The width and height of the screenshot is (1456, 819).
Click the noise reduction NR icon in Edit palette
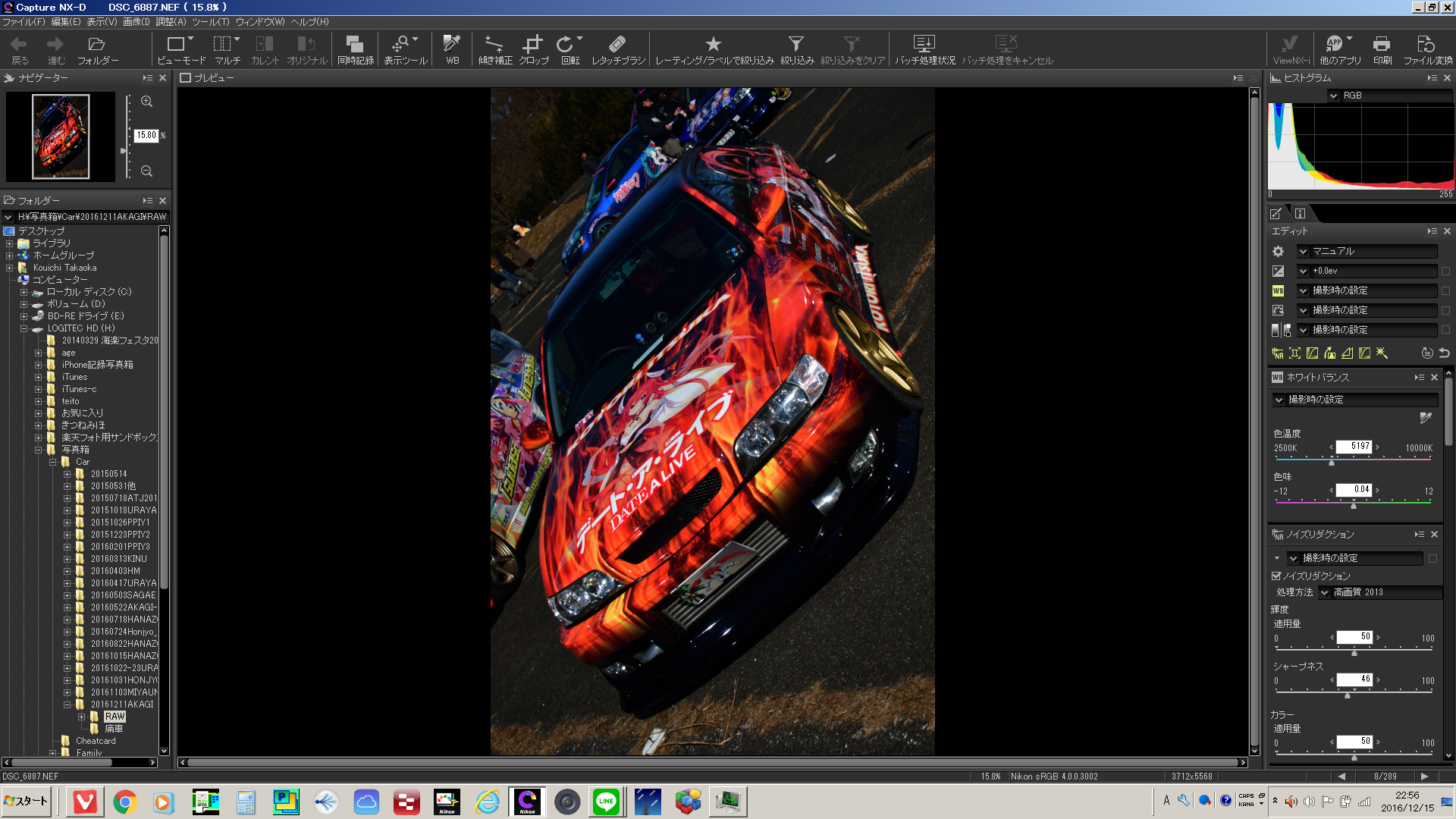(1278, 353)
